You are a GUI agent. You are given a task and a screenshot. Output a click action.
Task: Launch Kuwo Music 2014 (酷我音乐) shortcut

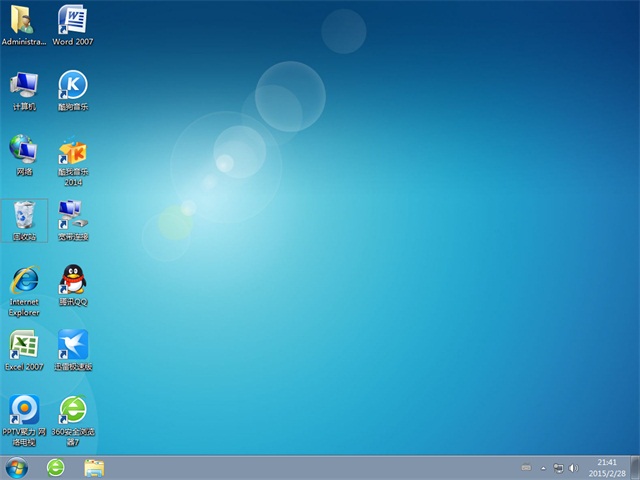coord(72,152)
